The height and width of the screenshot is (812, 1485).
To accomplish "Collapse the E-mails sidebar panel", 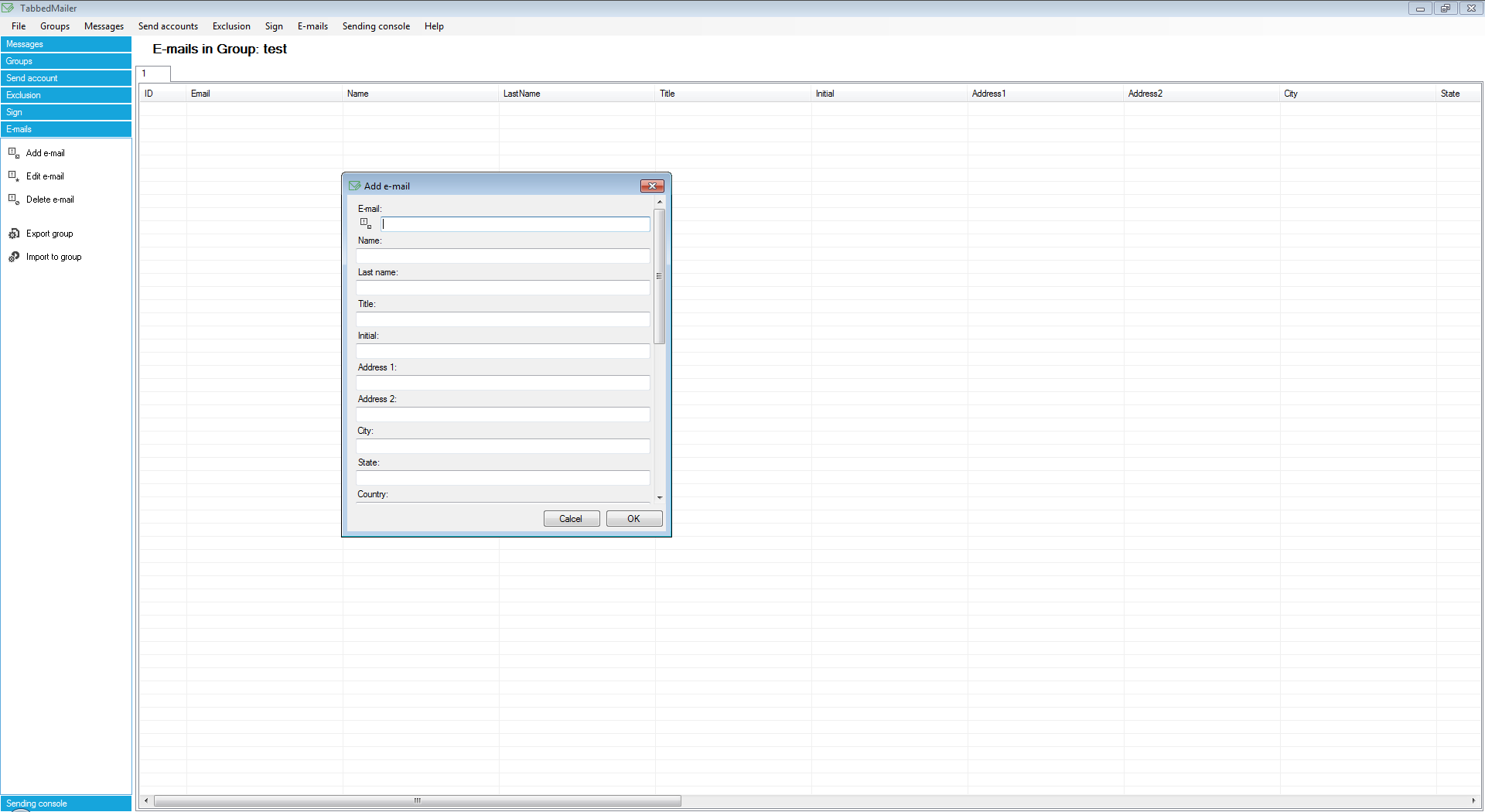I will pyautogui.click(x=66, y=129).
